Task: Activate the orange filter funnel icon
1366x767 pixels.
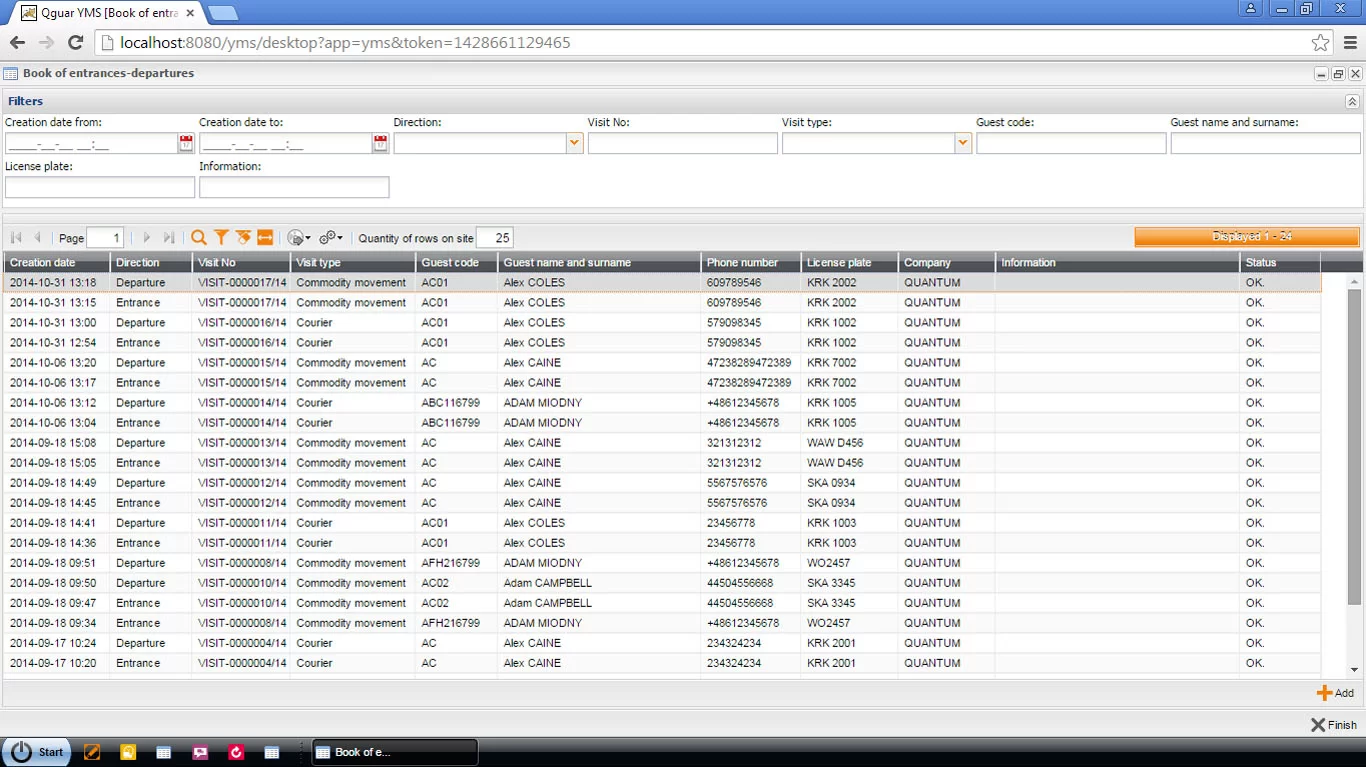Action: pos(221,237)
